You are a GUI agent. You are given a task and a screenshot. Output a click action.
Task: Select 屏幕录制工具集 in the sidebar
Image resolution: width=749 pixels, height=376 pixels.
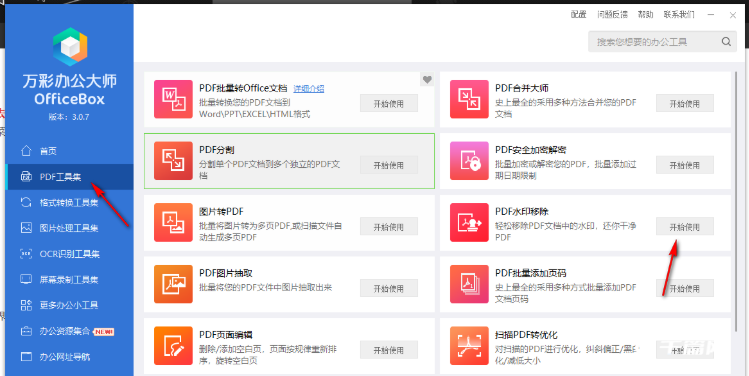pos(70,279)
